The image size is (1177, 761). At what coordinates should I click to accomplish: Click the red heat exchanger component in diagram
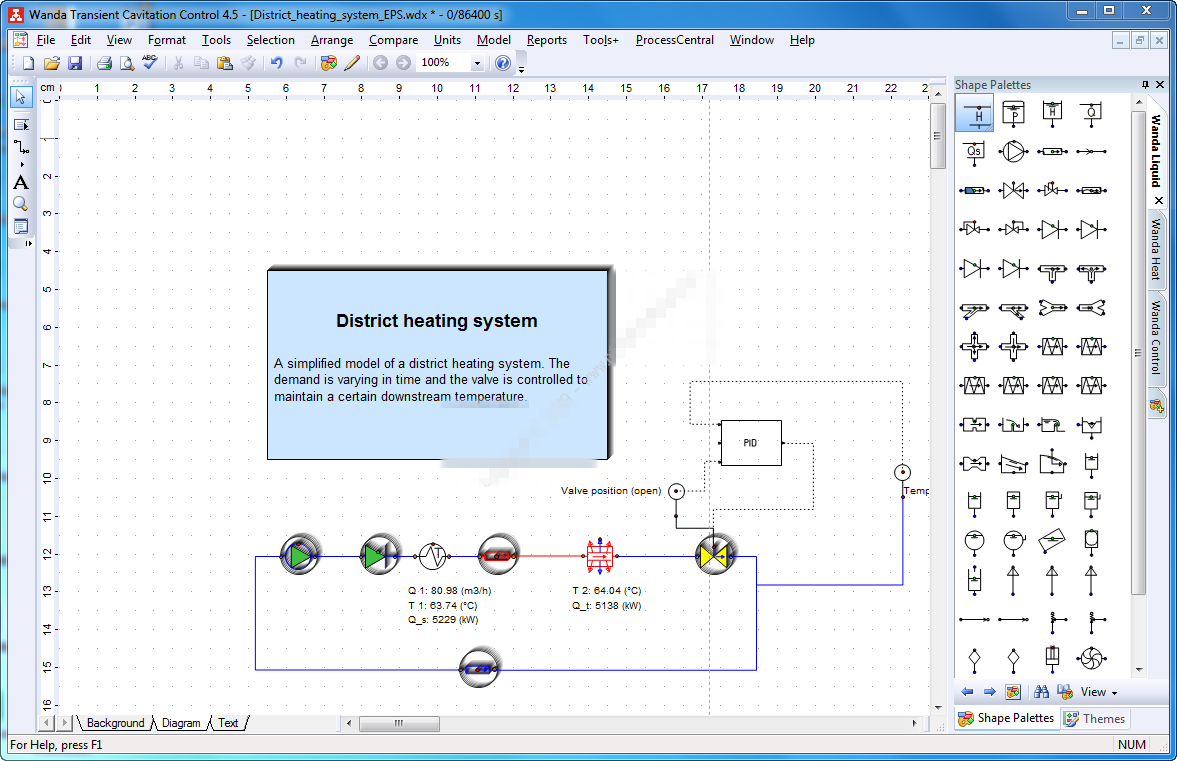pos(599,556)
